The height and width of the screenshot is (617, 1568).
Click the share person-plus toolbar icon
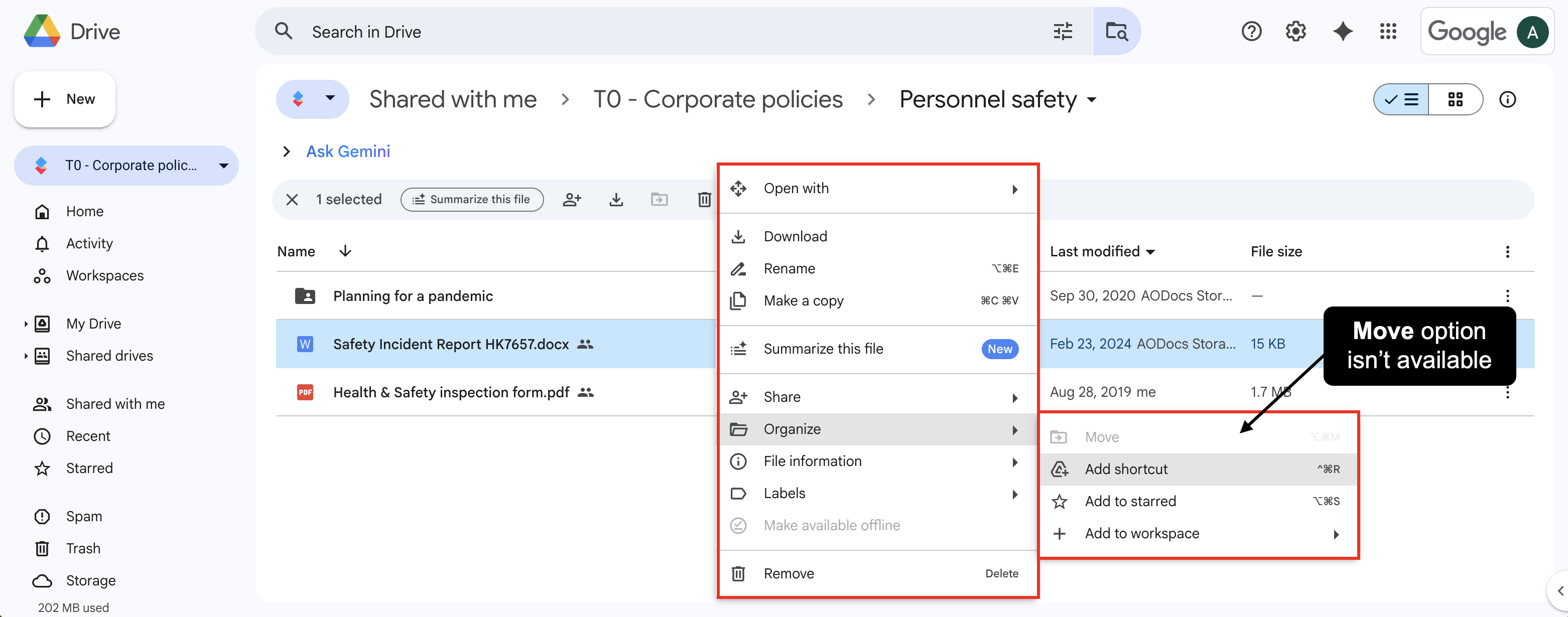572,200
